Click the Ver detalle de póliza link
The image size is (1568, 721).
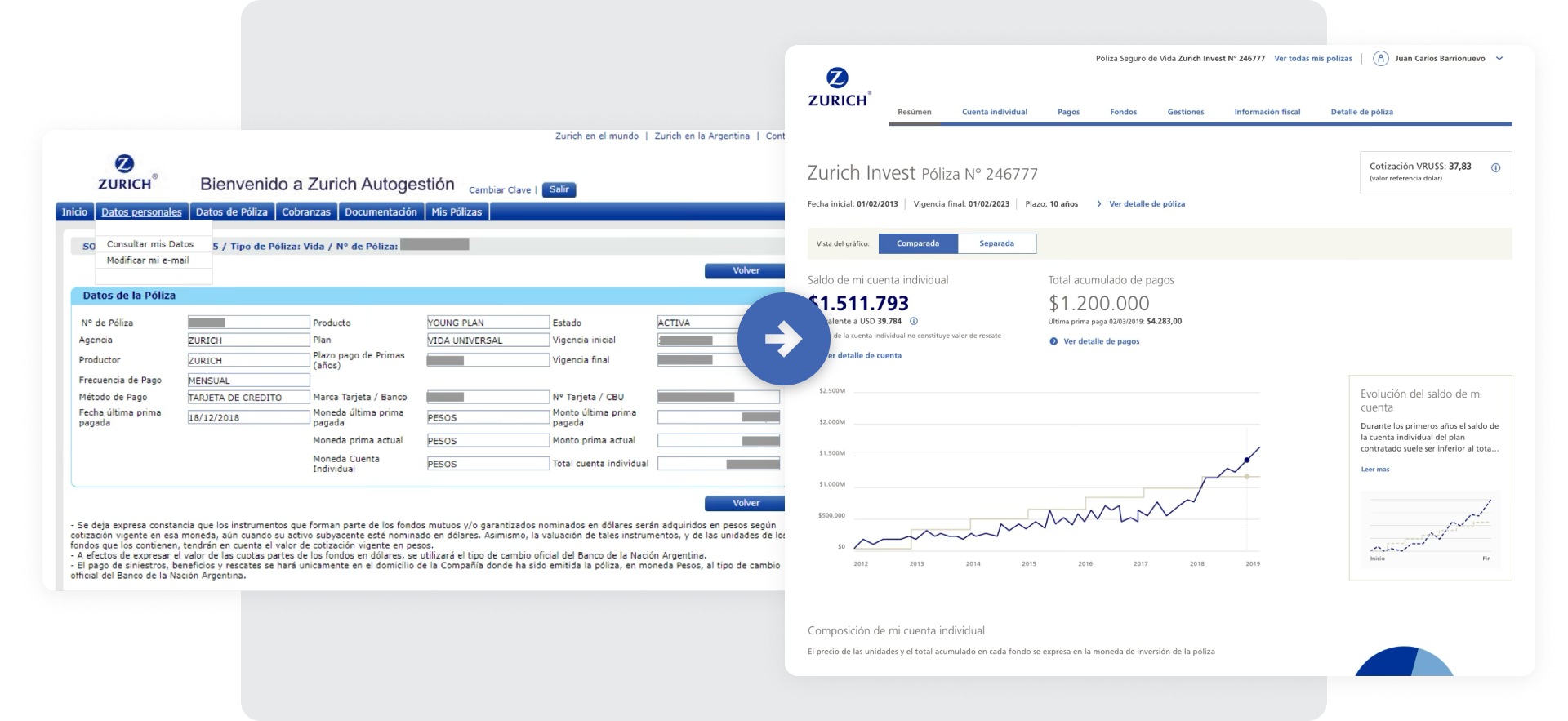coord(1147,204)
